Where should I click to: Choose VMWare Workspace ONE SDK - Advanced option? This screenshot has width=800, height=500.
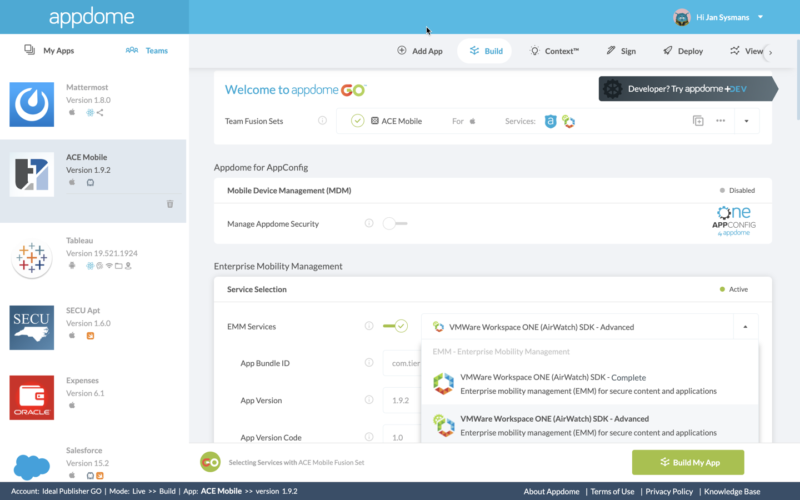[x=589, y=425]
